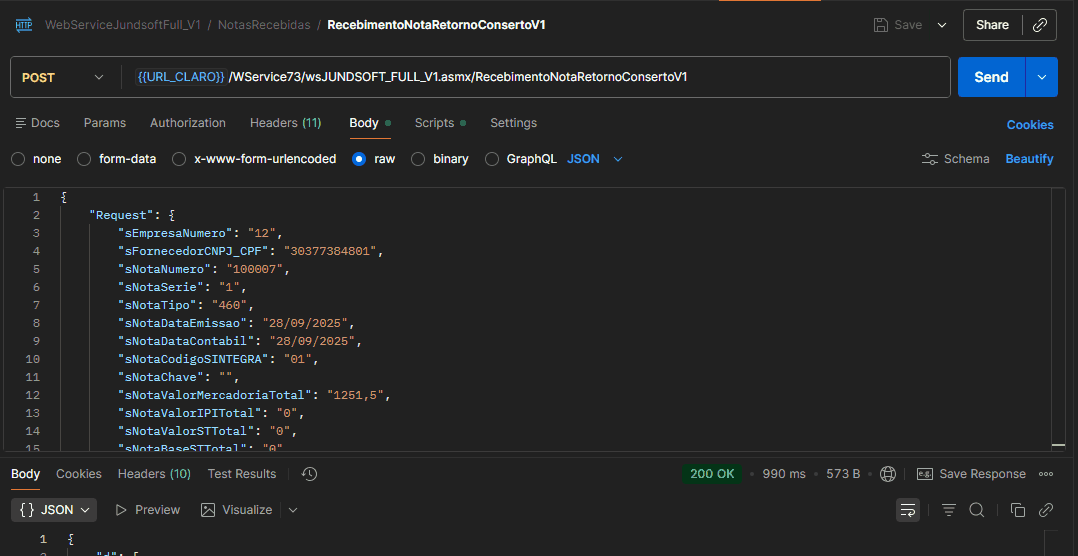This screenshot has height=556, width=1078.
Task: Search the response body with magnifier icon
Action: [977, 510]
